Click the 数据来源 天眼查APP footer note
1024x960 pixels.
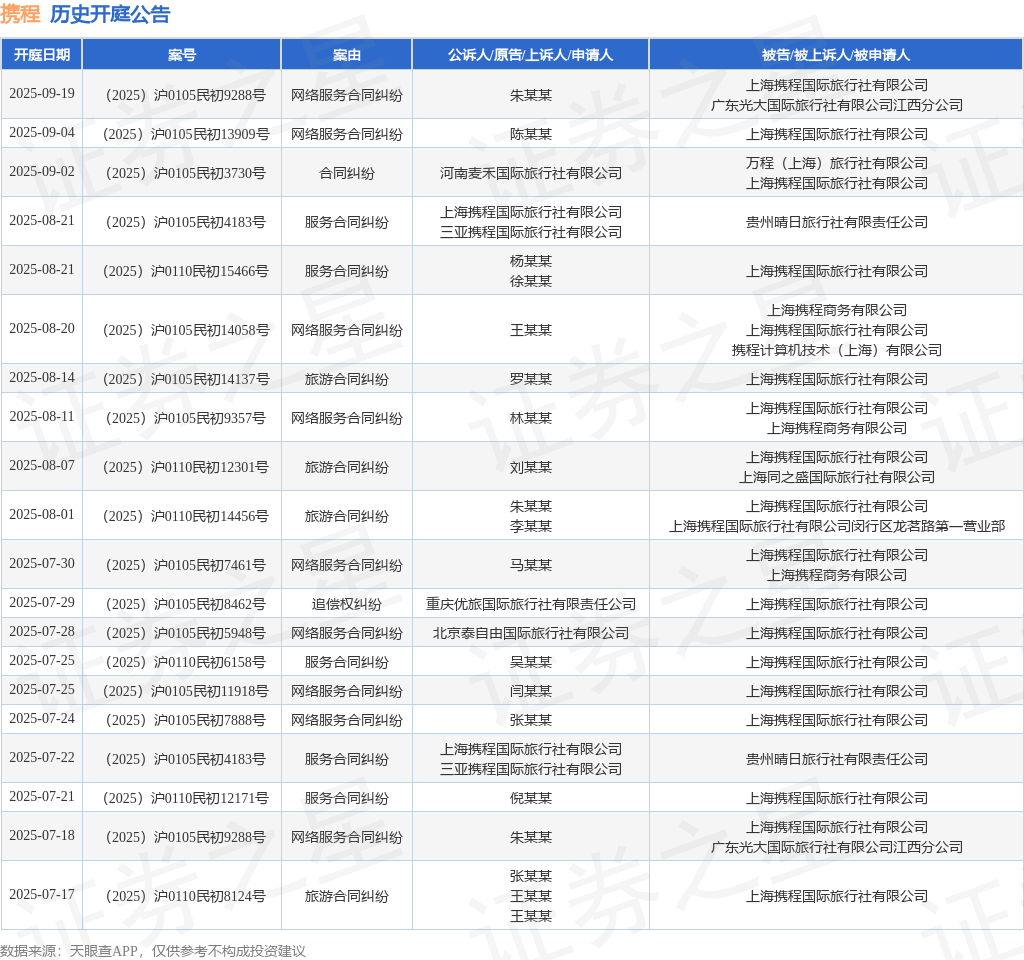tap(152, 950)
